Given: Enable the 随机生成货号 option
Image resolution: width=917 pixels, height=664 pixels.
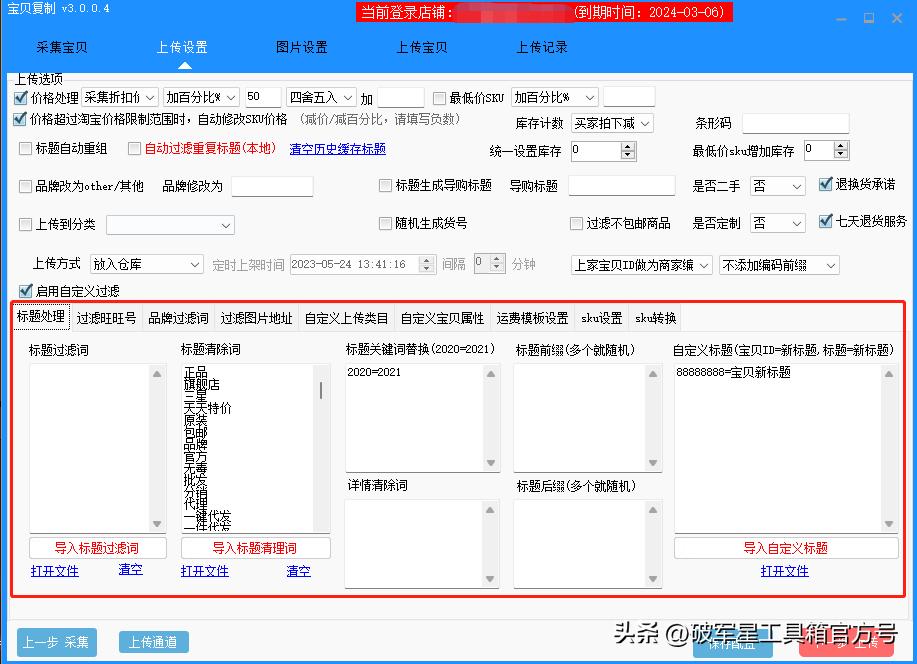Looking at the screenshot, I should pos(385,224).
